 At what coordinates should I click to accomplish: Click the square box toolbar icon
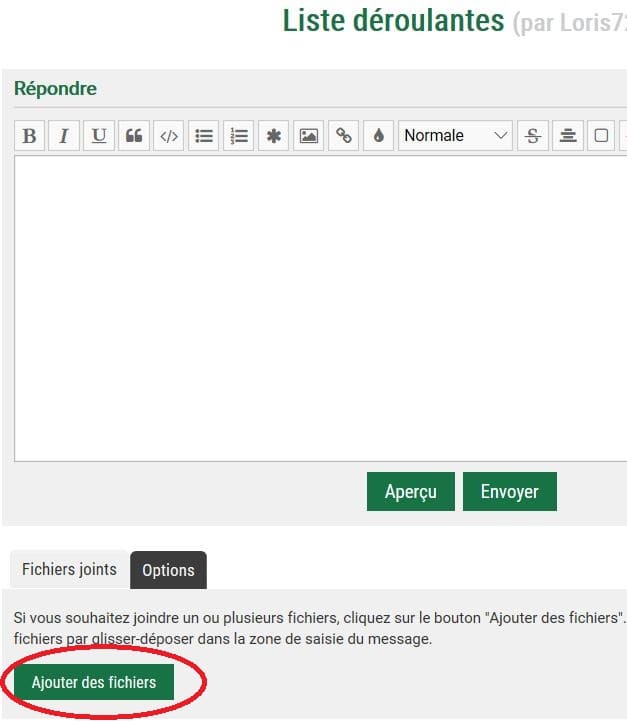(x=601, y=136)
